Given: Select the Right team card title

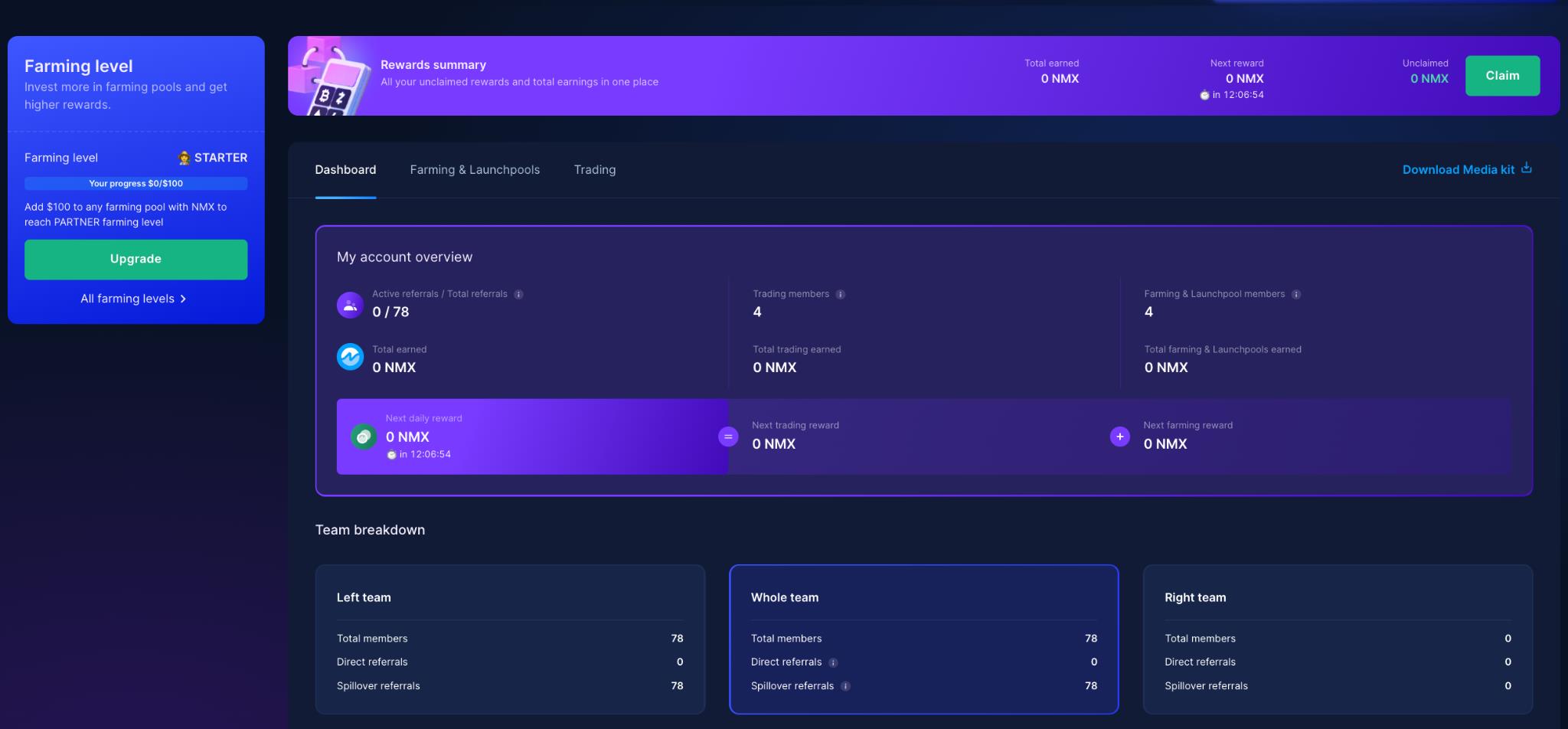Looking at the screenshot, I should [x=1195, y=597].
